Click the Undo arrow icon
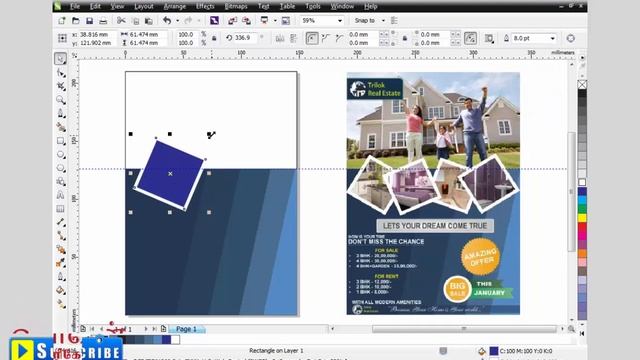 (167, 20)
